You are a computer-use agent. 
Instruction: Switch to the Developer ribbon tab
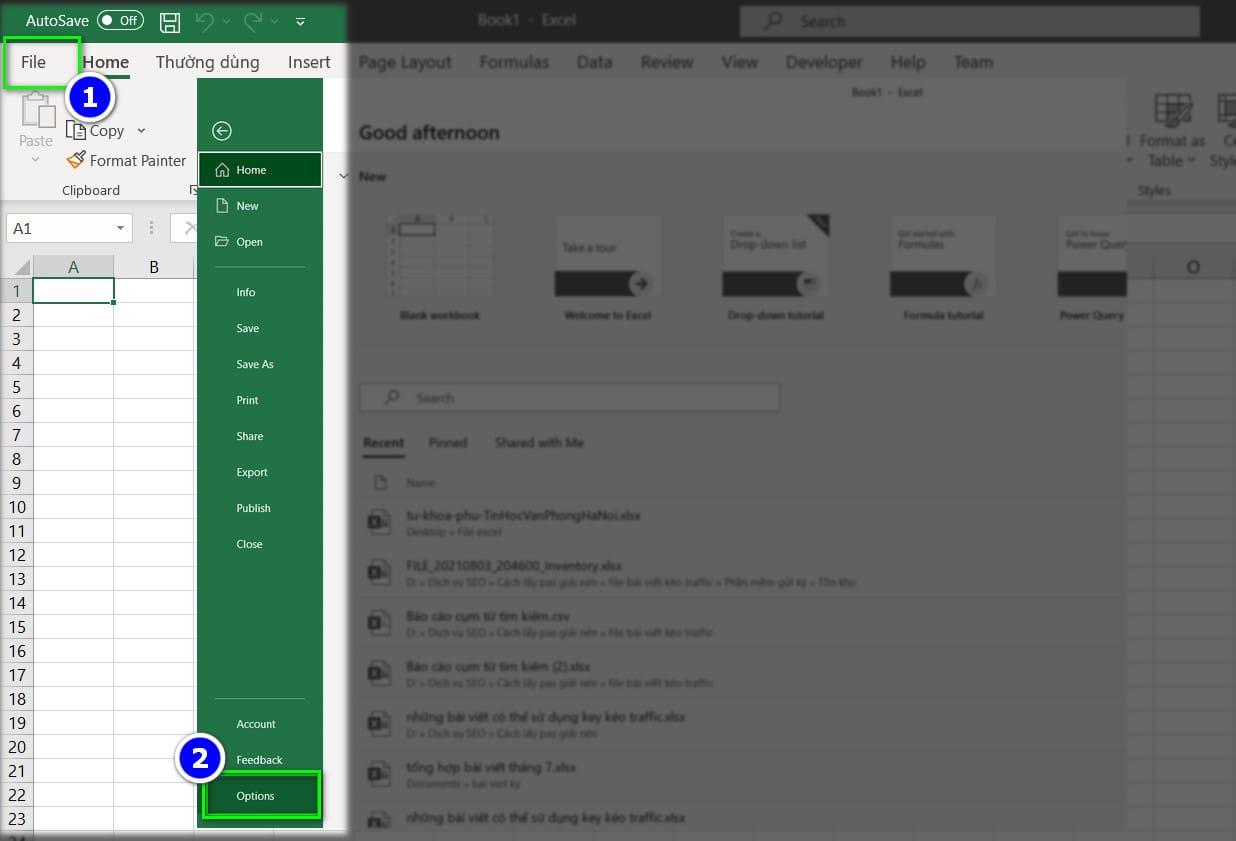[x=823, y=62]
